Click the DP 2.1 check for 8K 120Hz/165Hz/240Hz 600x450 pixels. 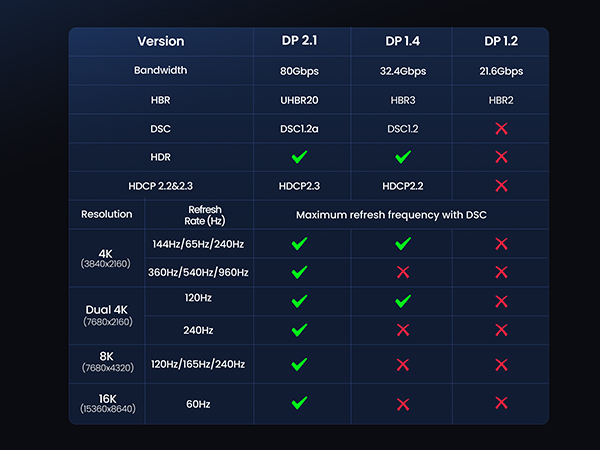[299, 364]
